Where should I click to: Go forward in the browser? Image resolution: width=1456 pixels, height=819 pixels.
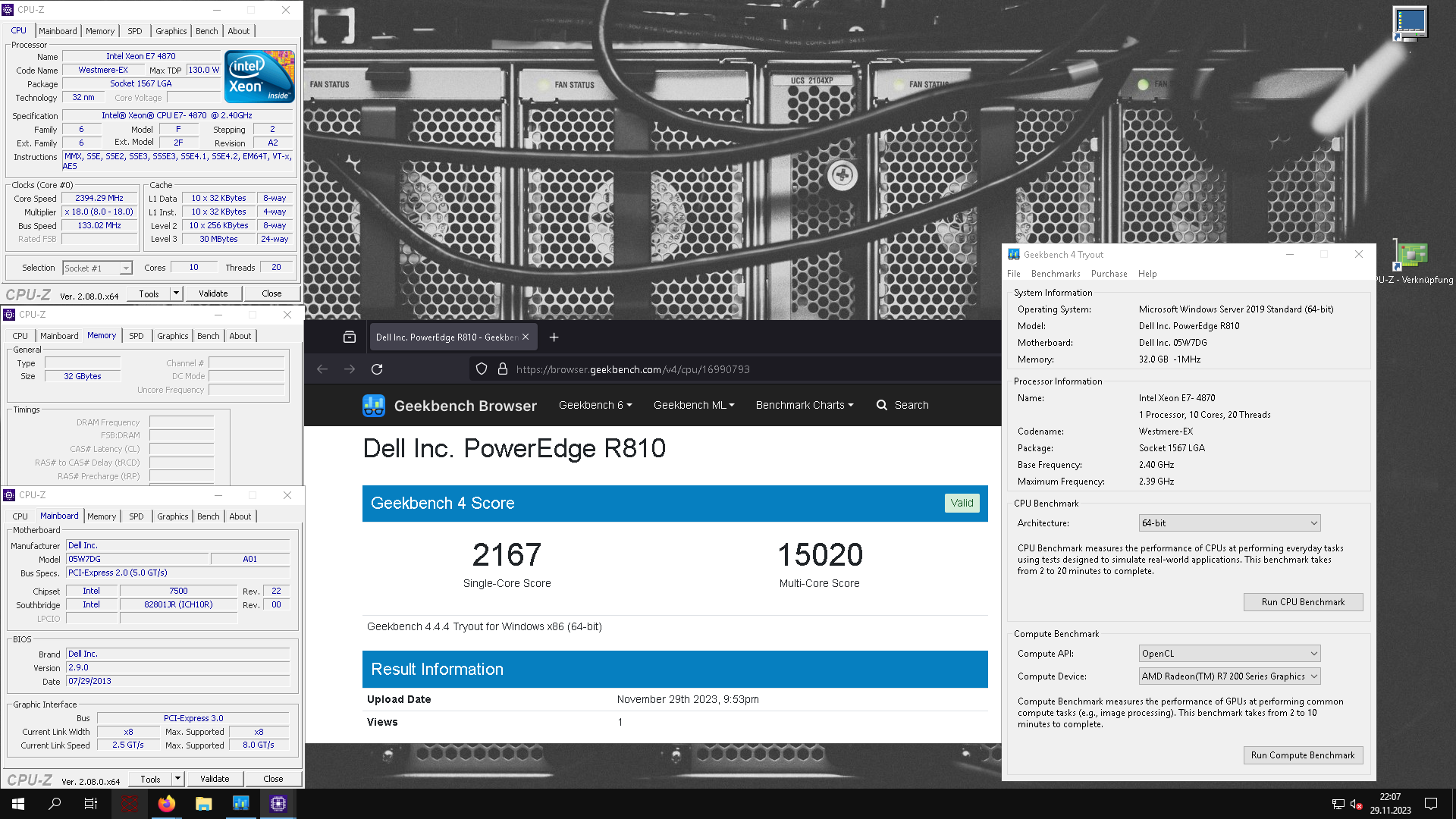pyautogui.click(x=350, y=369)
